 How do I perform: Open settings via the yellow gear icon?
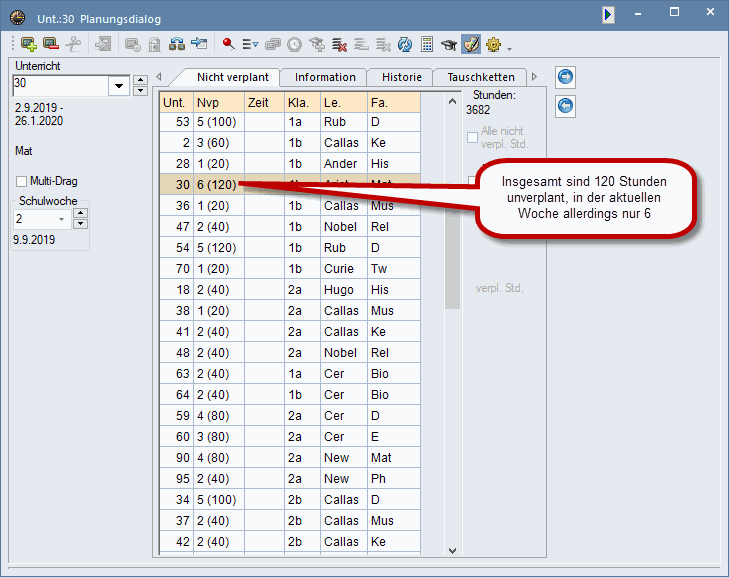coord(493,44)
